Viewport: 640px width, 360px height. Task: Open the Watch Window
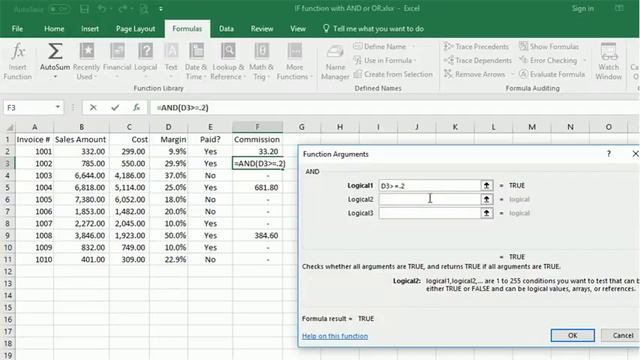coord(609,61)
